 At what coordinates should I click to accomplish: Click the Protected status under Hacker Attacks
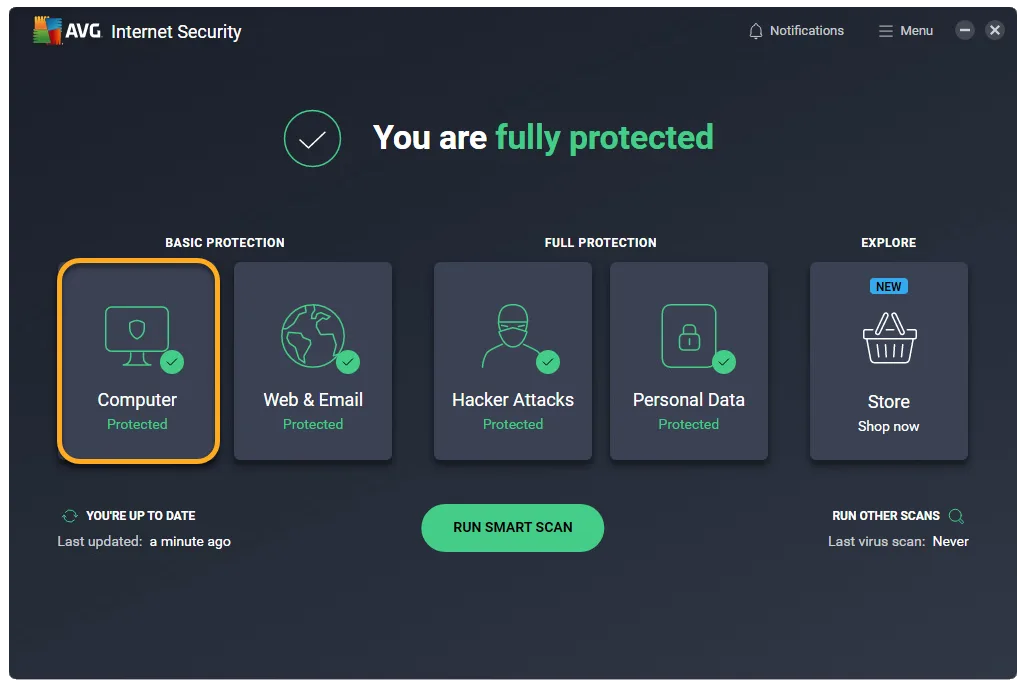pyautogui.click(x=513, y=425)
